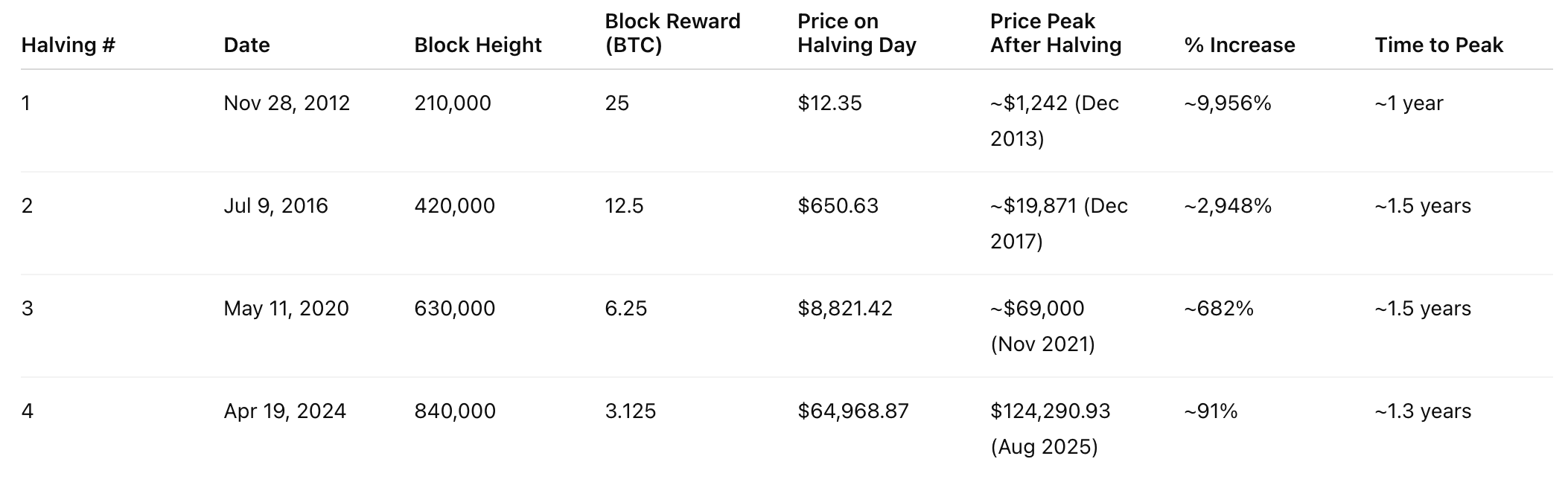Click the $124,290.93 (Aug 2025) peak cell
The height and width of the screenshot is (485, 1568).
point(1051,428)
